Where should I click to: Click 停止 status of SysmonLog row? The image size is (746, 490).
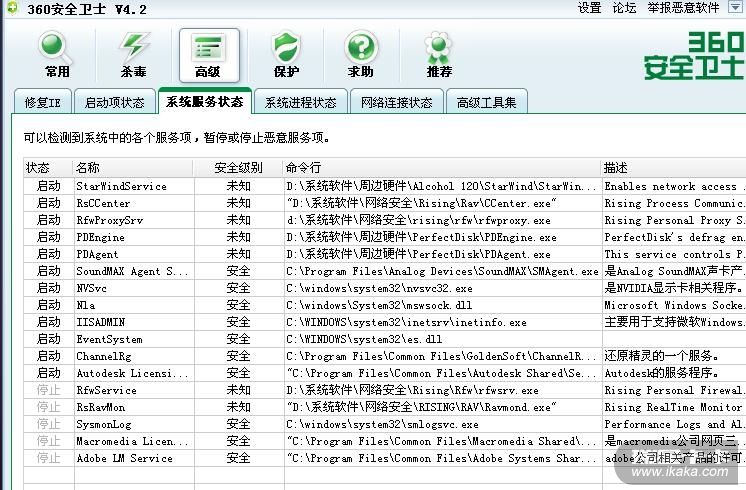click(49, 424)
